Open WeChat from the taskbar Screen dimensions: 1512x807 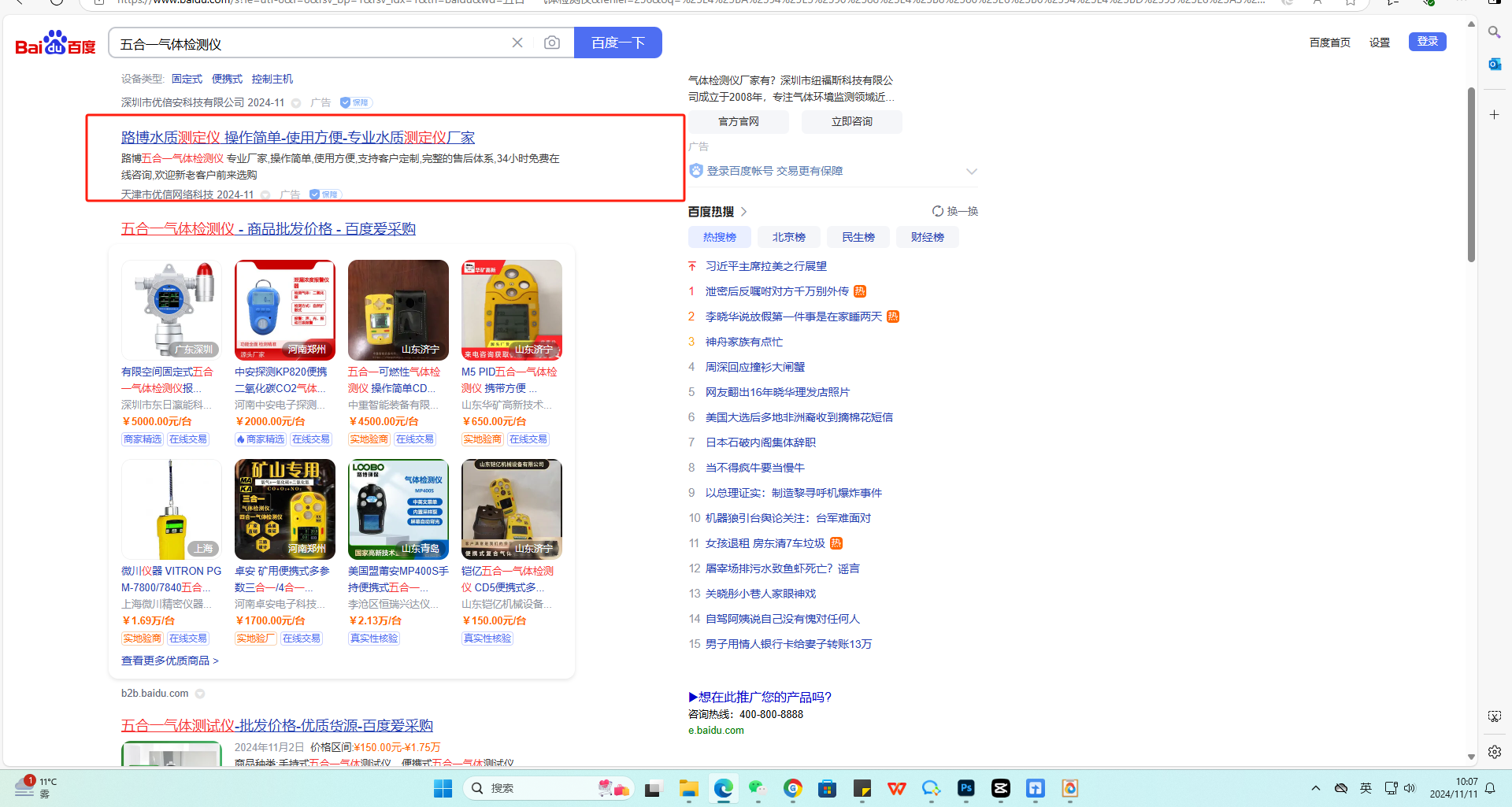(758, 788)
